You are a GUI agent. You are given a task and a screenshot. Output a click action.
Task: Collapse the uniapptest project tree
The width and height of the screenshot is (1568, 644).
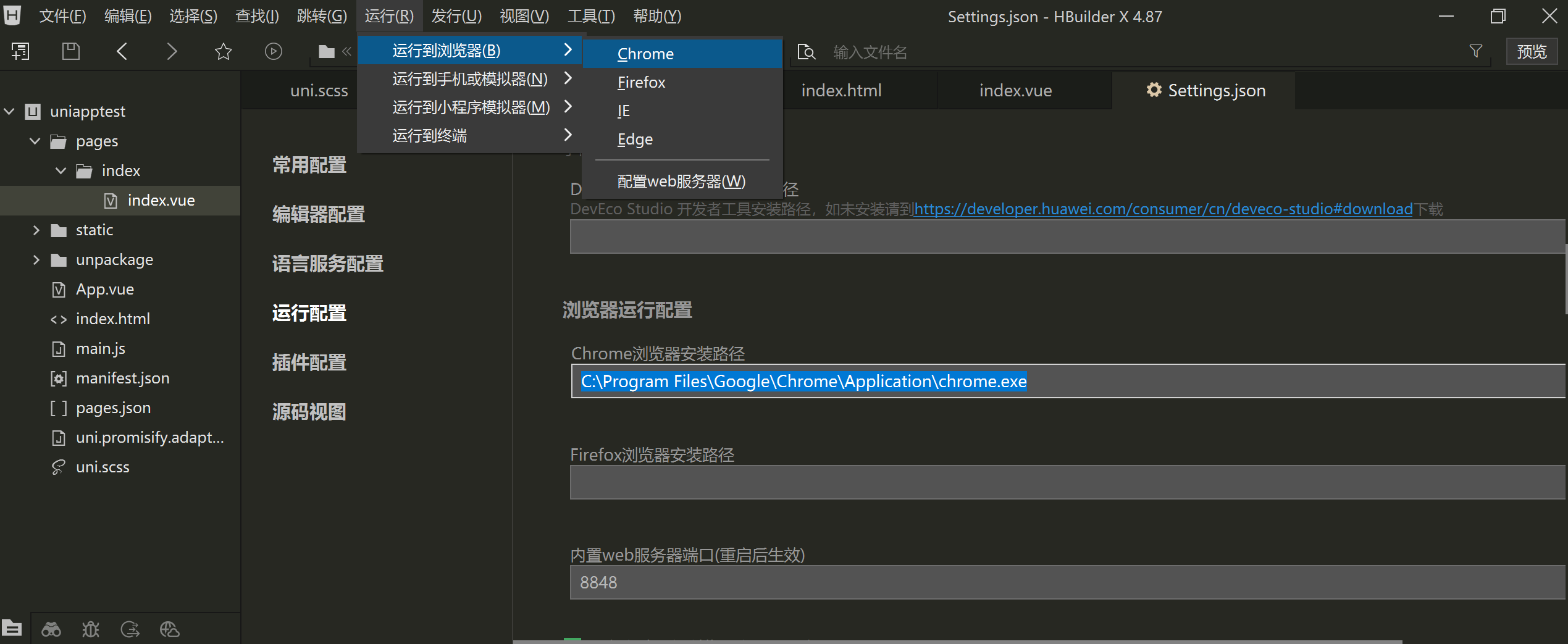10,112
